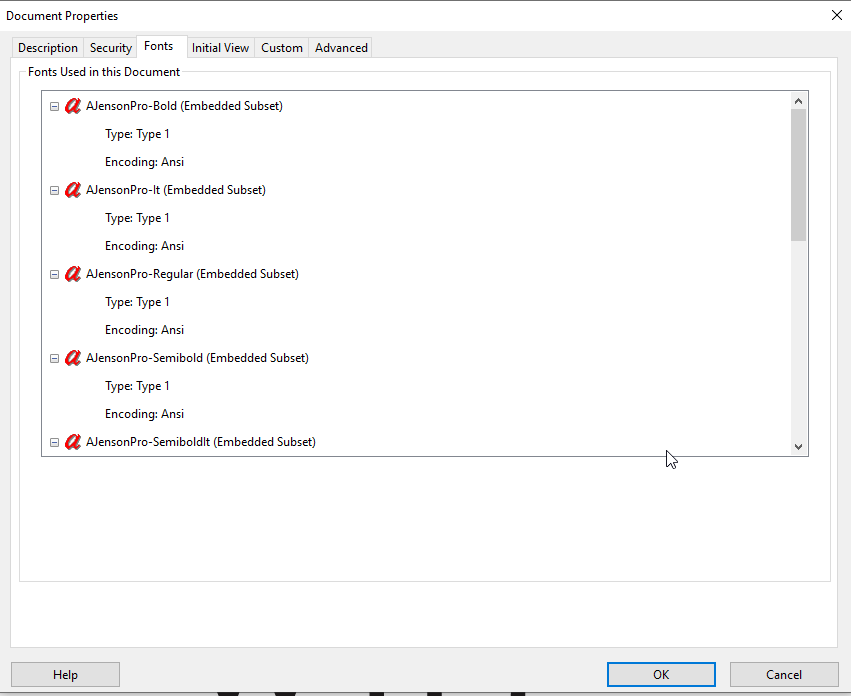Click the font icon beside AJensonPro-It
The height and width of the screenshot is (696, 851).
72,189
